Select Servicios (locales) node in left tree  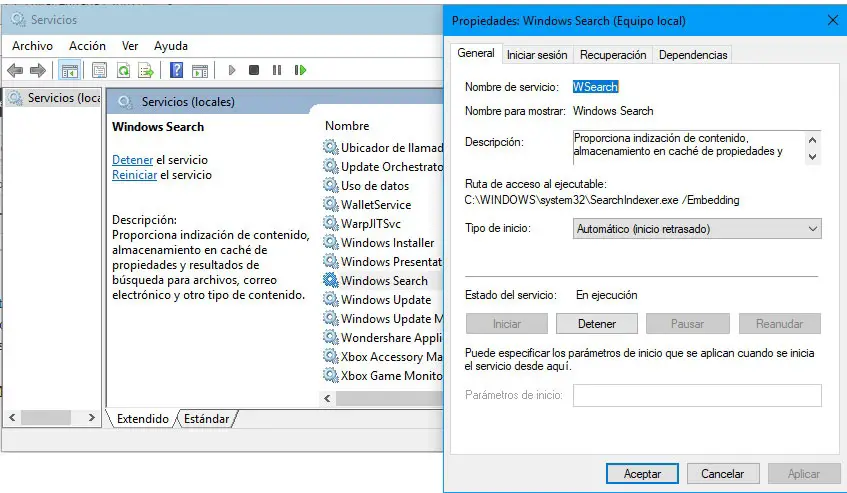pyautogui.click(x=54, y=98)
